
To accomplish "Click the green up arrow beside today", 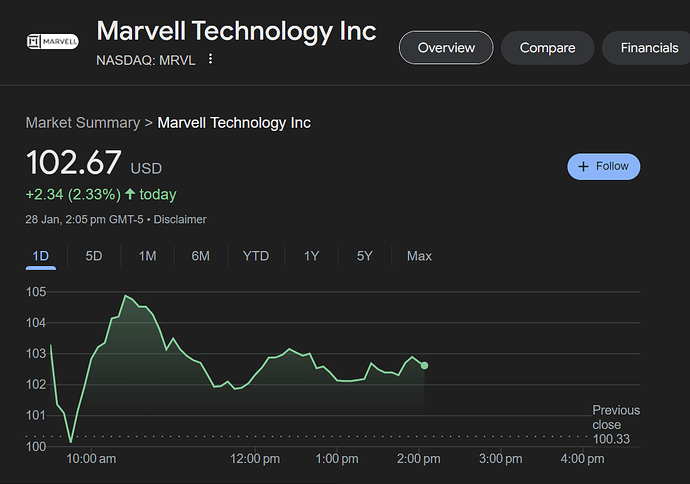I will coord(130,194).
